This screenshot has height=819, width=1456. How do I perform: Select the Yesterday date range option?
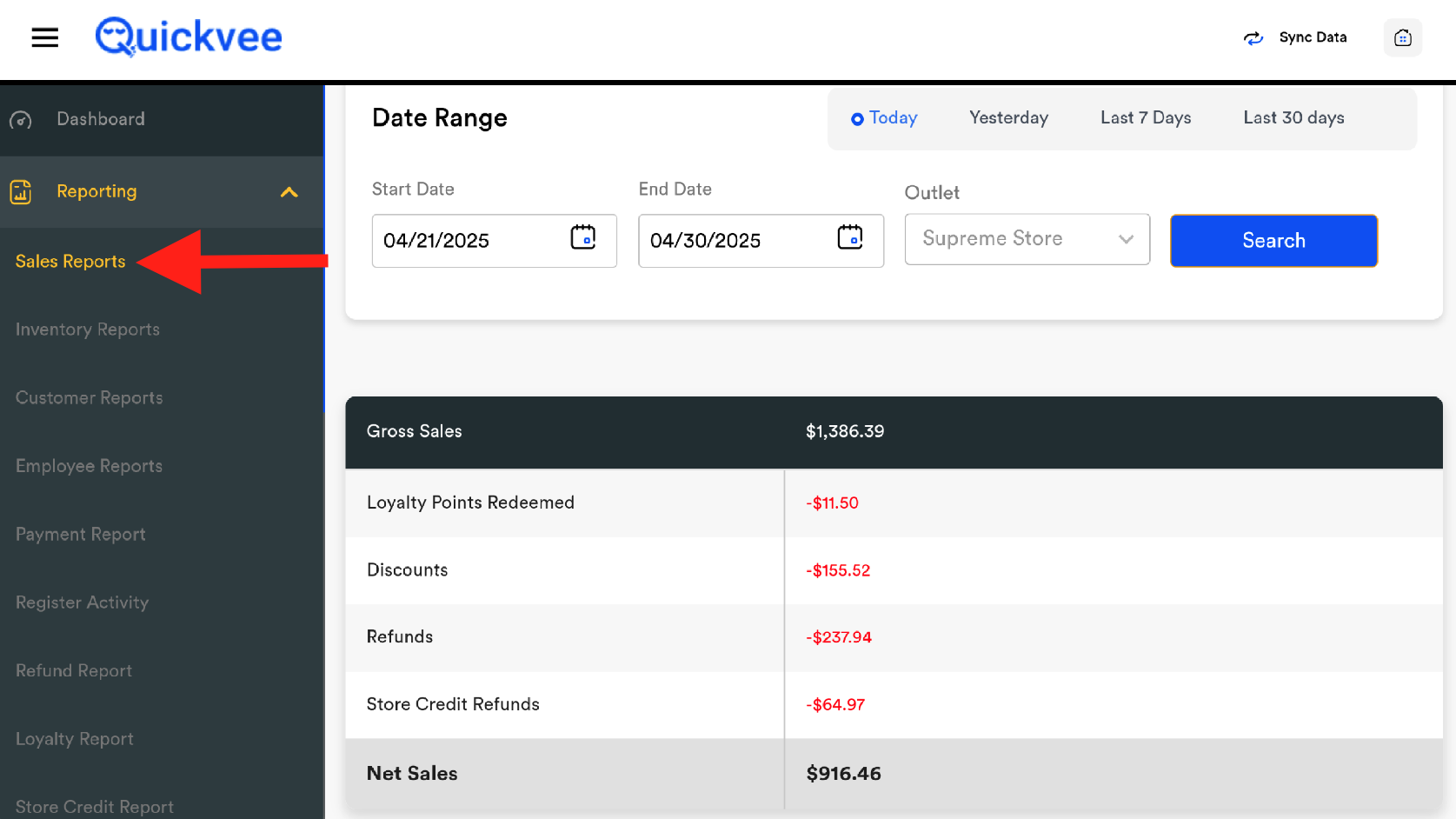tap(1008, 118)
